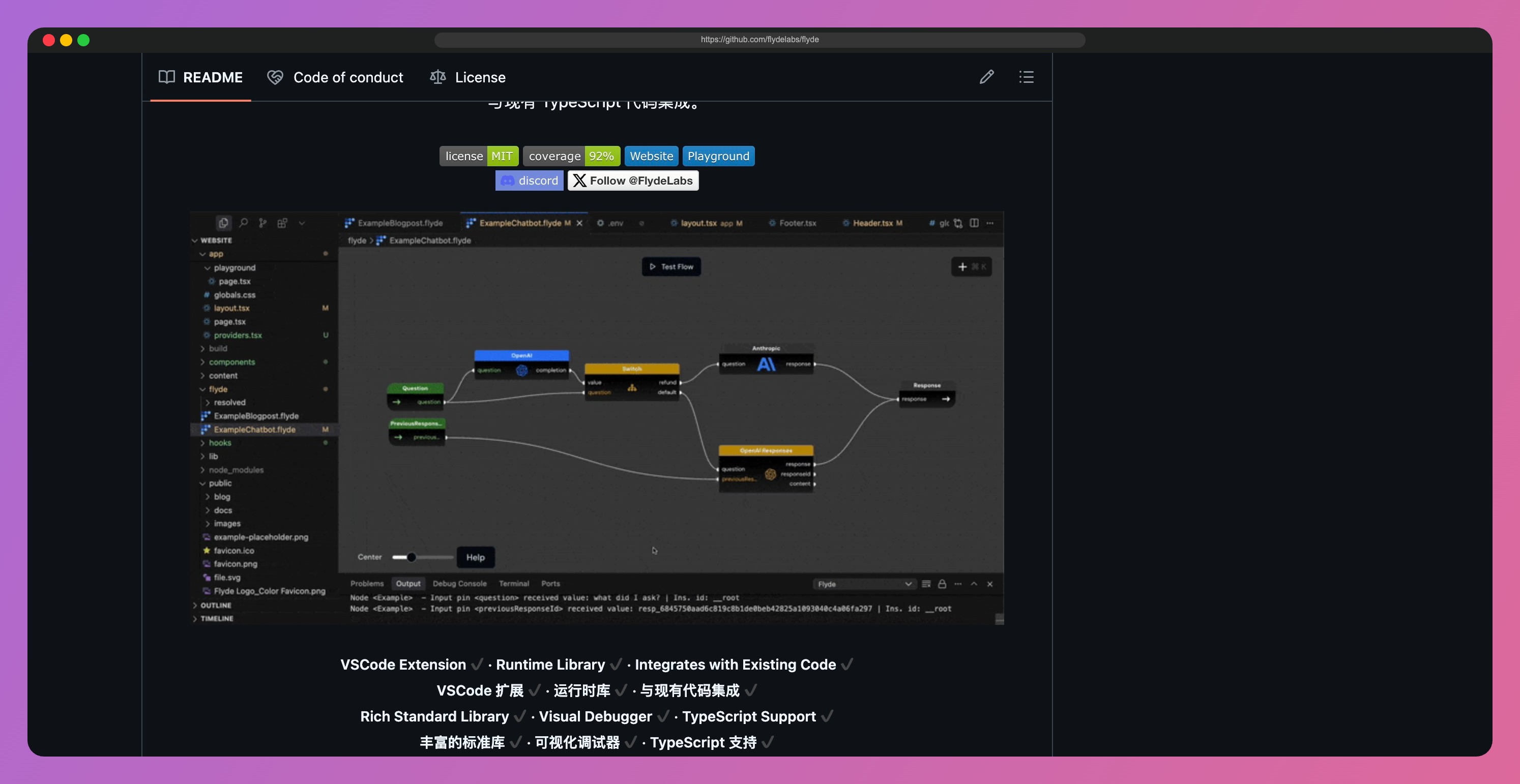
Task: Click the Center label in flow editor
Action: [x=369, y=557]
